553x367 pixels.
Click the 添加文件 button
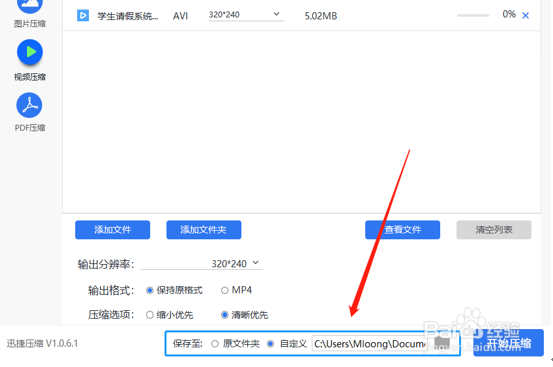(x=113, y=230)
